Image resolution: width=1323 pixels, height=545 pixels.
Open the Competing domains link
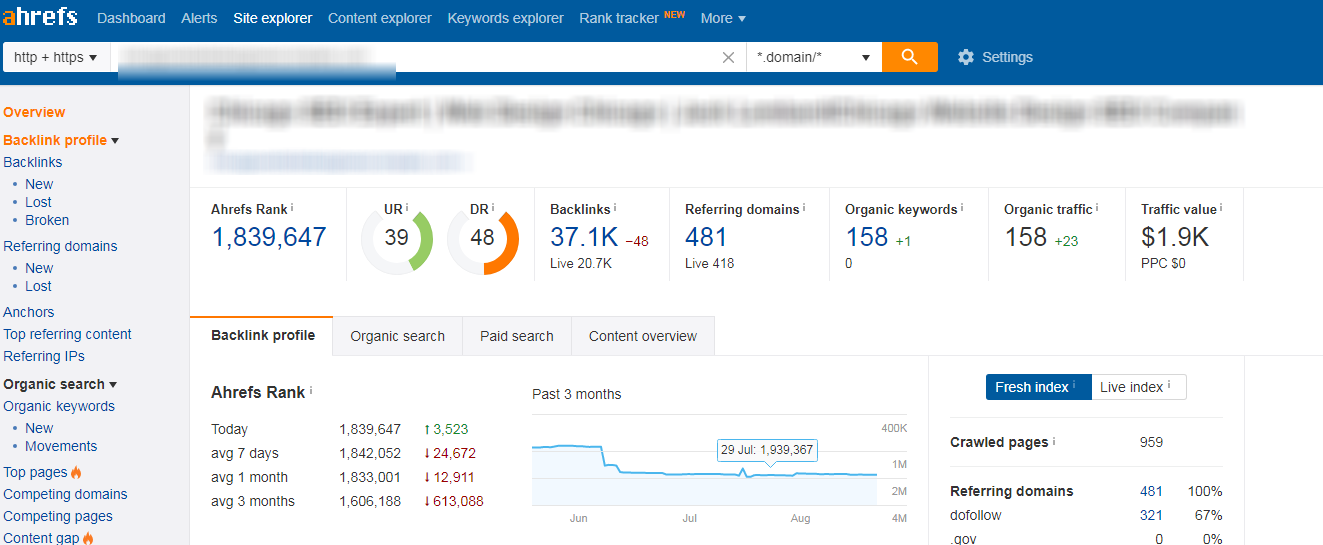click(65, 494)
